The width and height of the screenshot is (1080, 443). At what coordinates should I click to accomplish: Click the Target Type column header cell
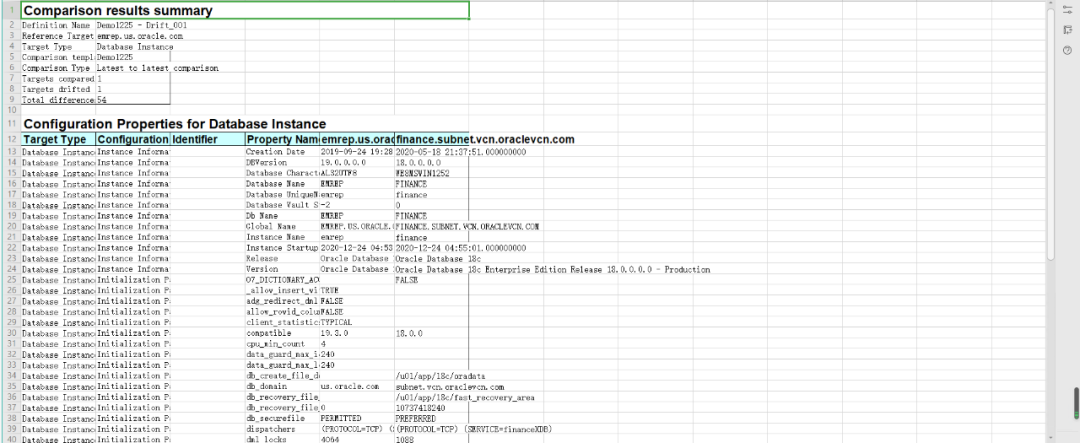(58, 139)
